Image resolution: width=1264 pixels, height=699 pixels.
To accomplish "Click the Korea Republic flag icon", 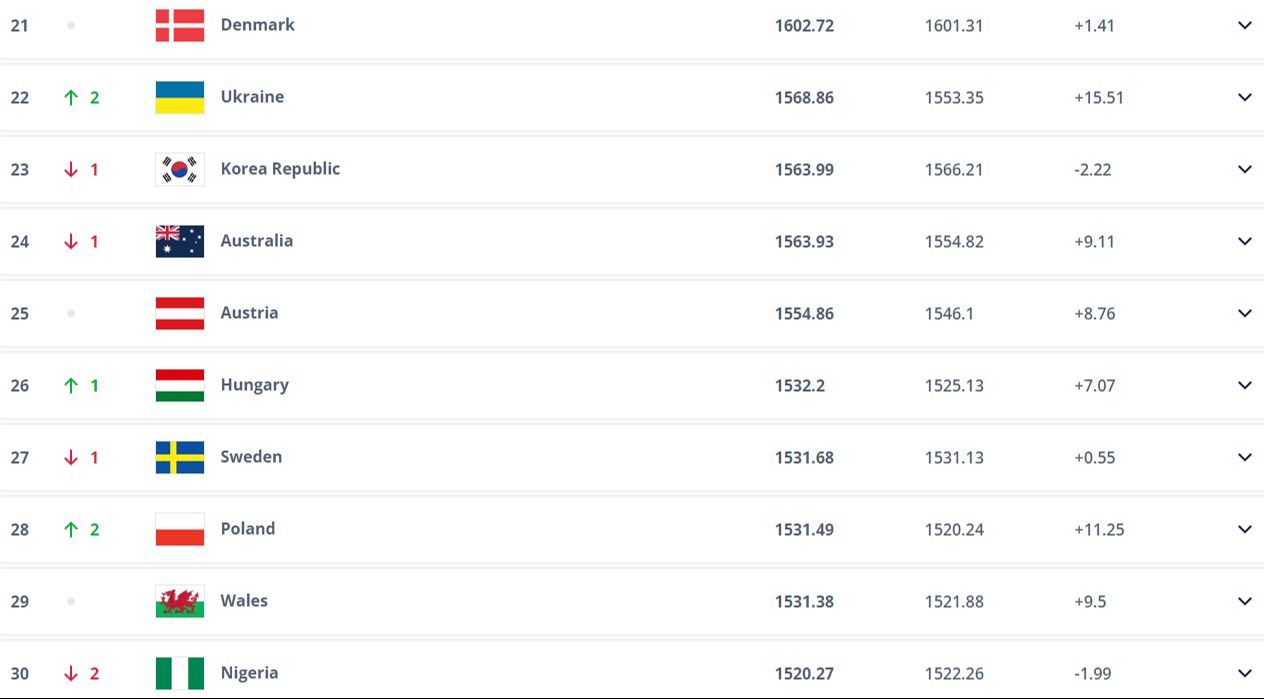I will (180, 169).
